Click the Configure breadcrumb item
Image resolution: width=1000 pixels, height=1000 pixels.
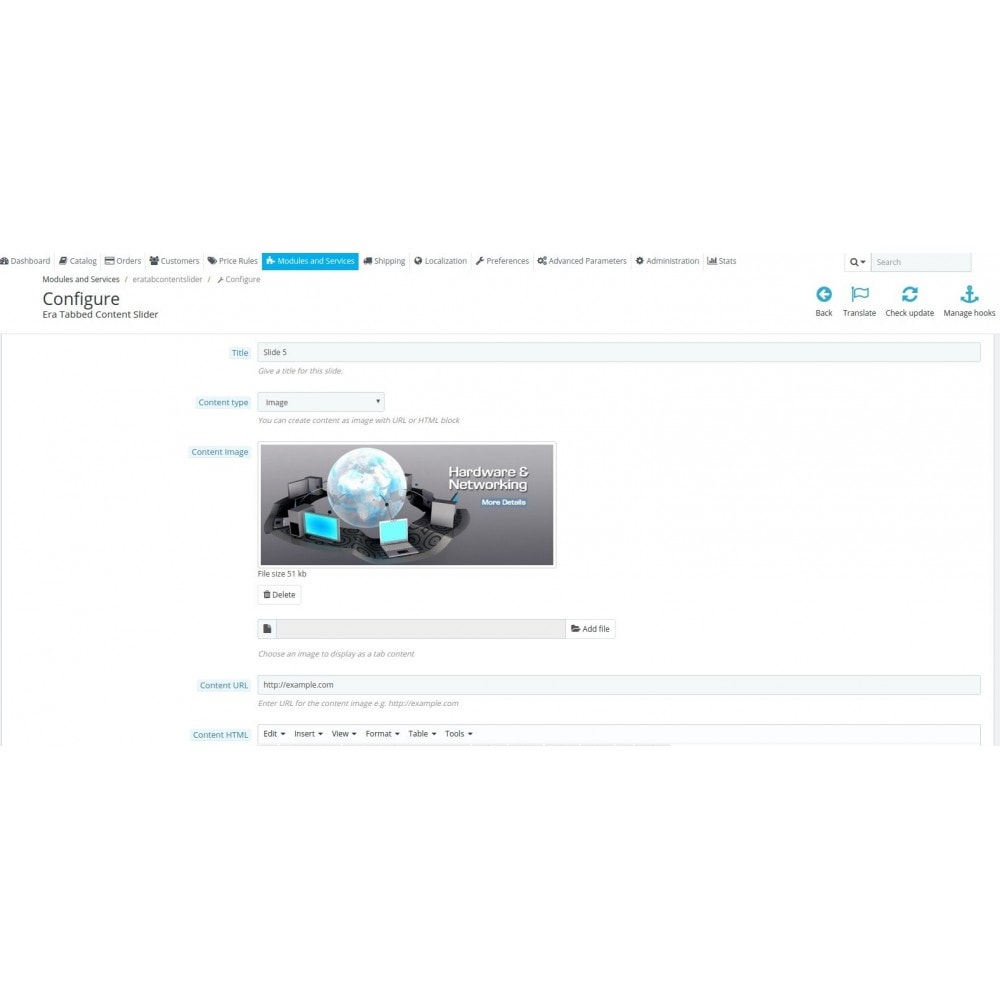[x=239, y=279]
